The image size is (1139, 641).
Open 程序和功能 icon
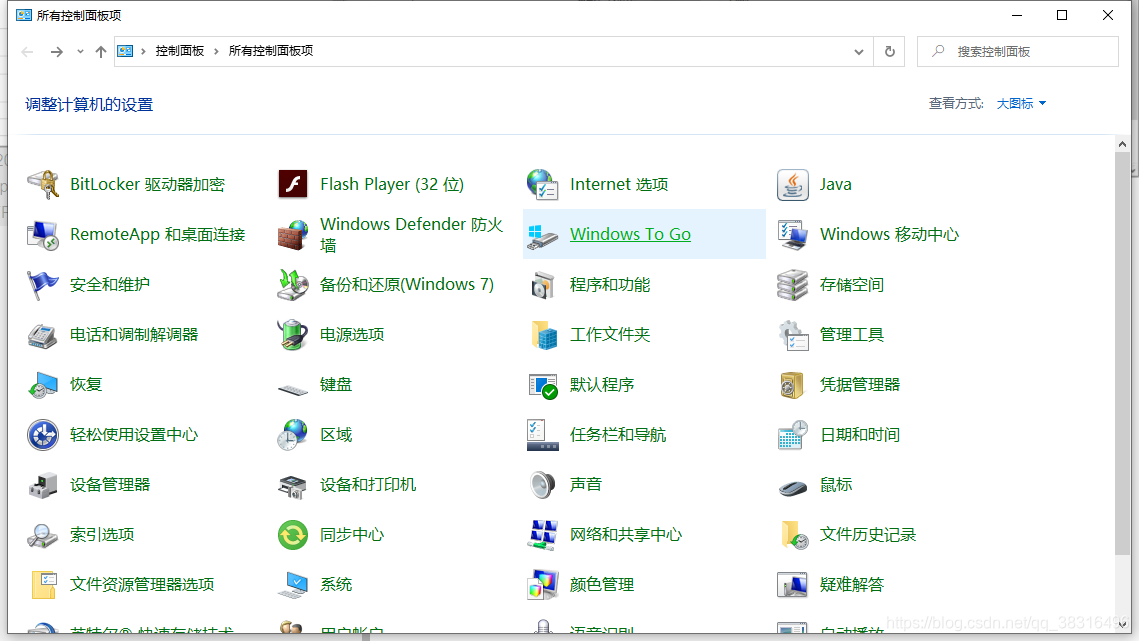point(543,285)
